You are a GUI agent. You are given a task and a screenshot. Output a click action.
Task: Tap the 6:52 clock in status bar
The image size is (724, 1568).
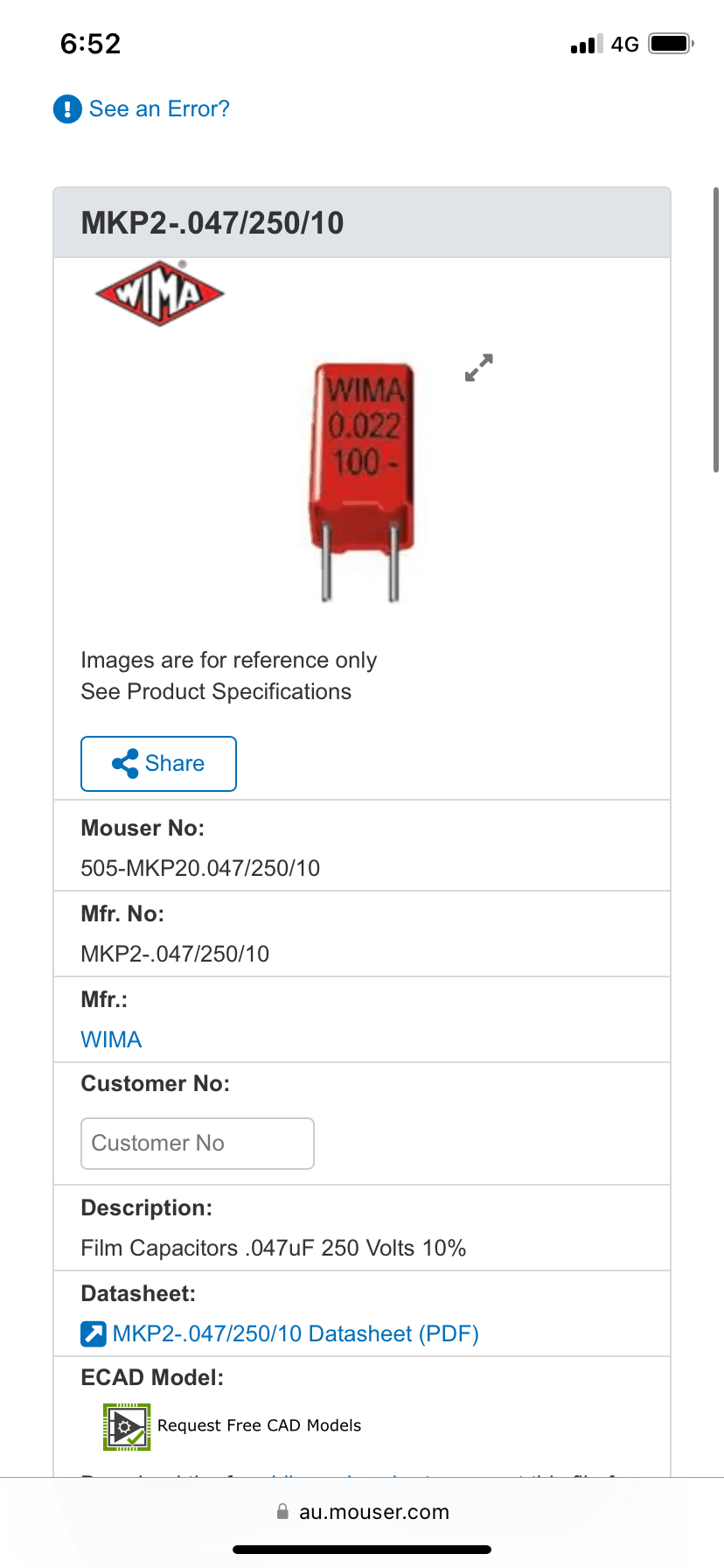(91, 44)
